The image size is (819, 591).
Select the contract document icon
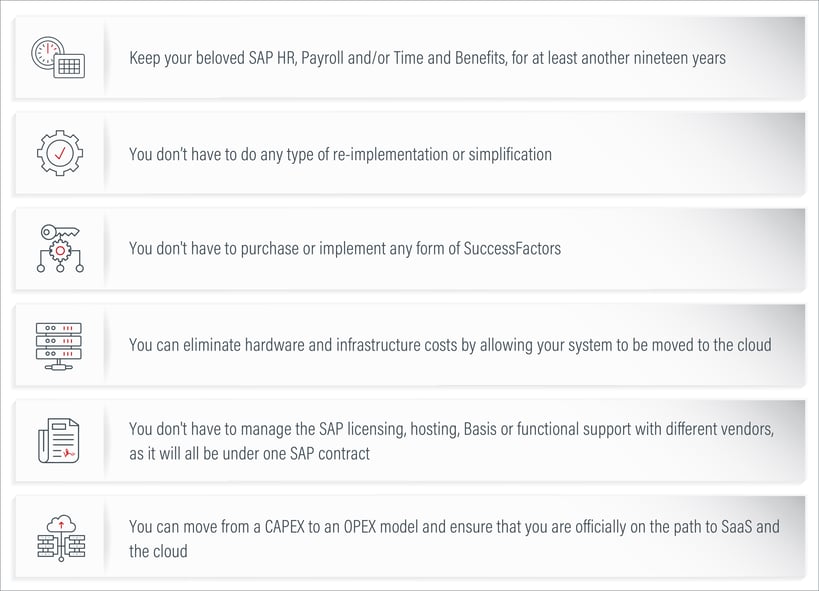click(x=58, y=440)
